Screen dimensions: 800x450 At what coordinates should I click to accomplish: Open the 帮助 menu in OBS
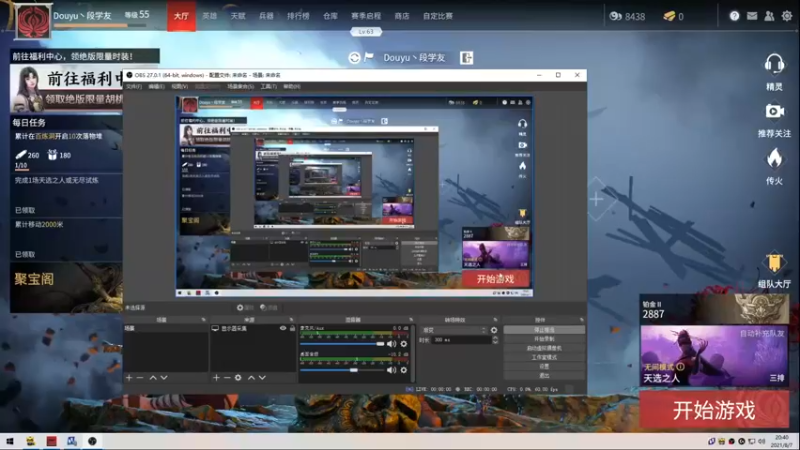tap(291, 87)
